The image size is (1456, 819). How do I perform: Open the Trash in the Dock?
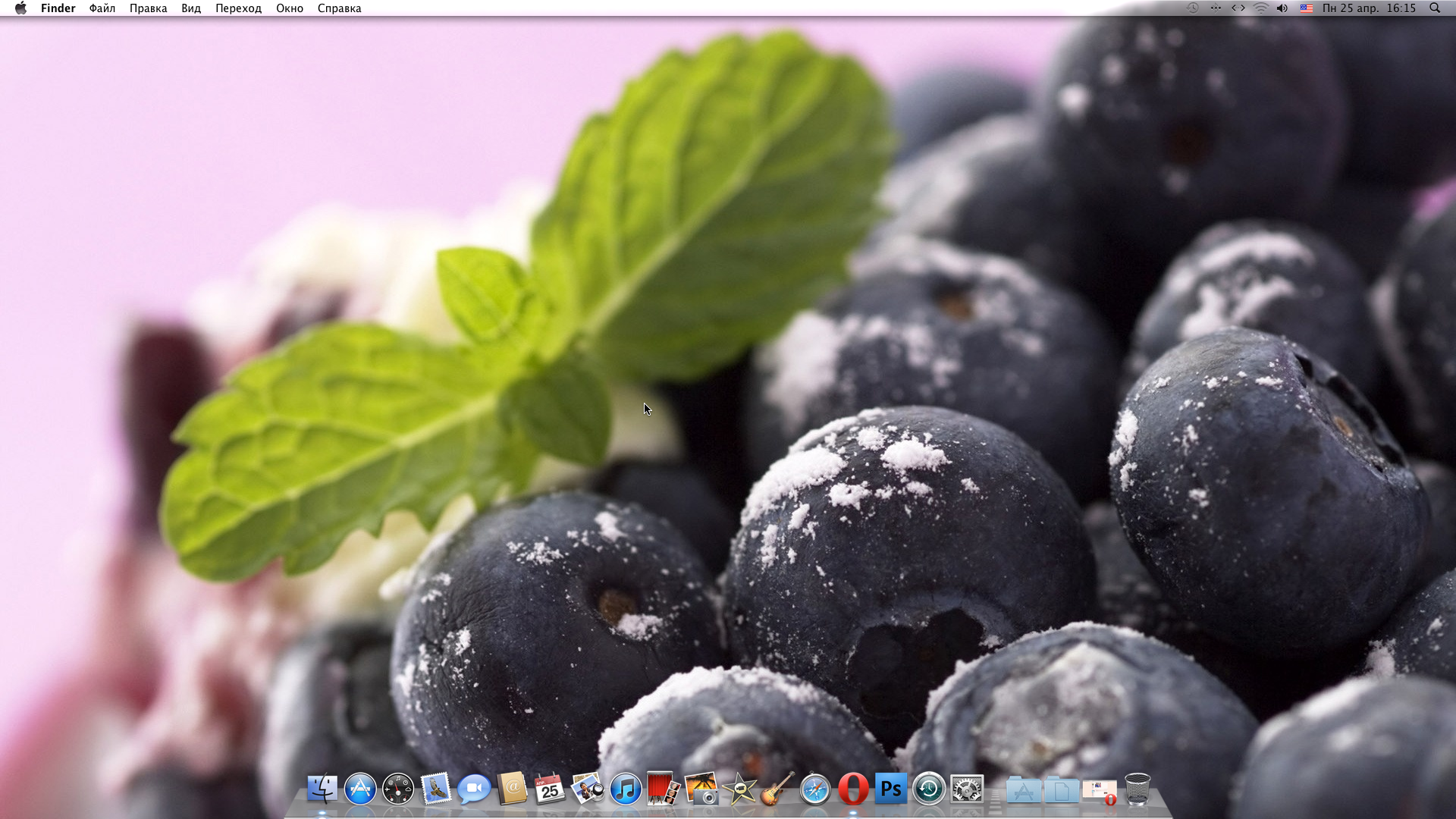[1137, 789]
